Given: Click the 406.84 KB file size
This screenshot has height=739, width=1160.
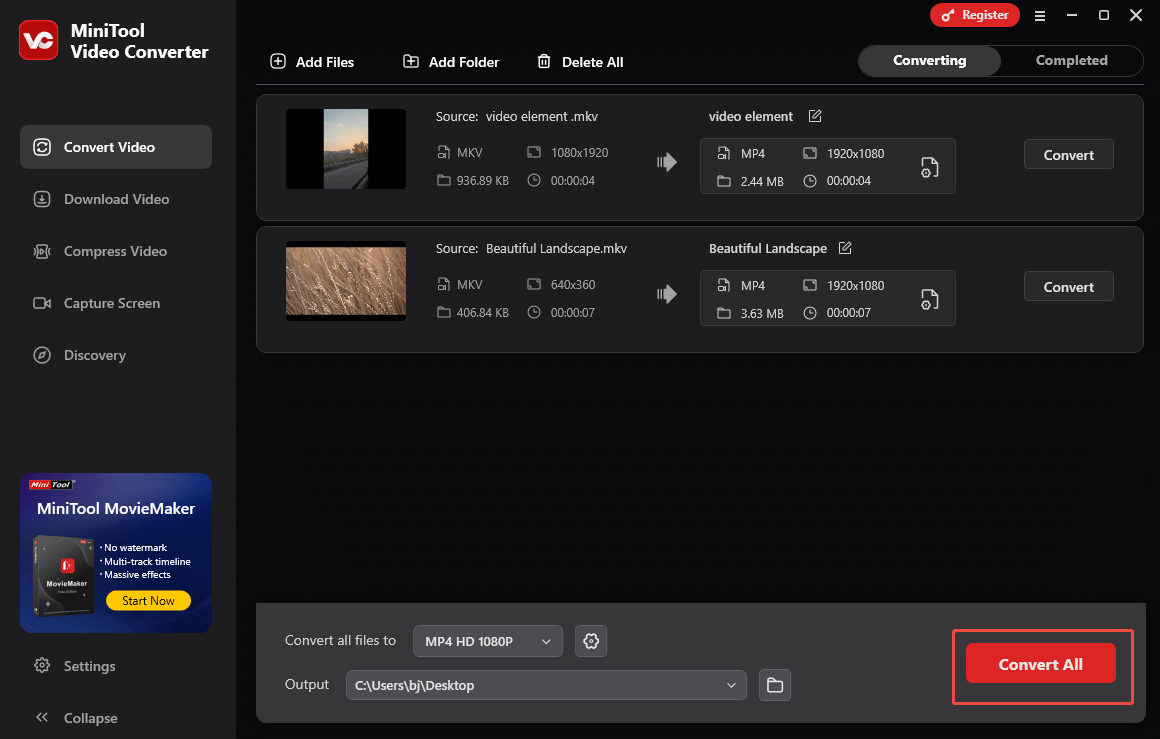Looking at the screenshot, I should click(482, 313).
